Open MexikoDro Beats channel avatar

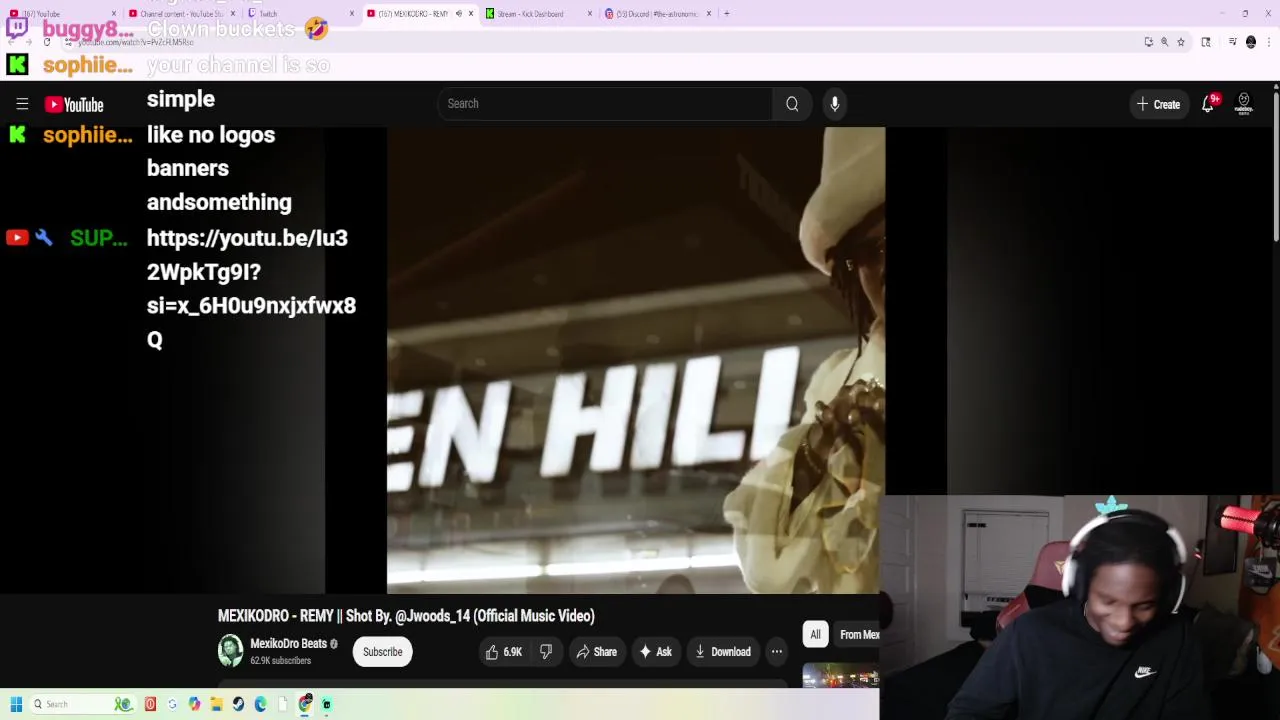pos(231,651)
